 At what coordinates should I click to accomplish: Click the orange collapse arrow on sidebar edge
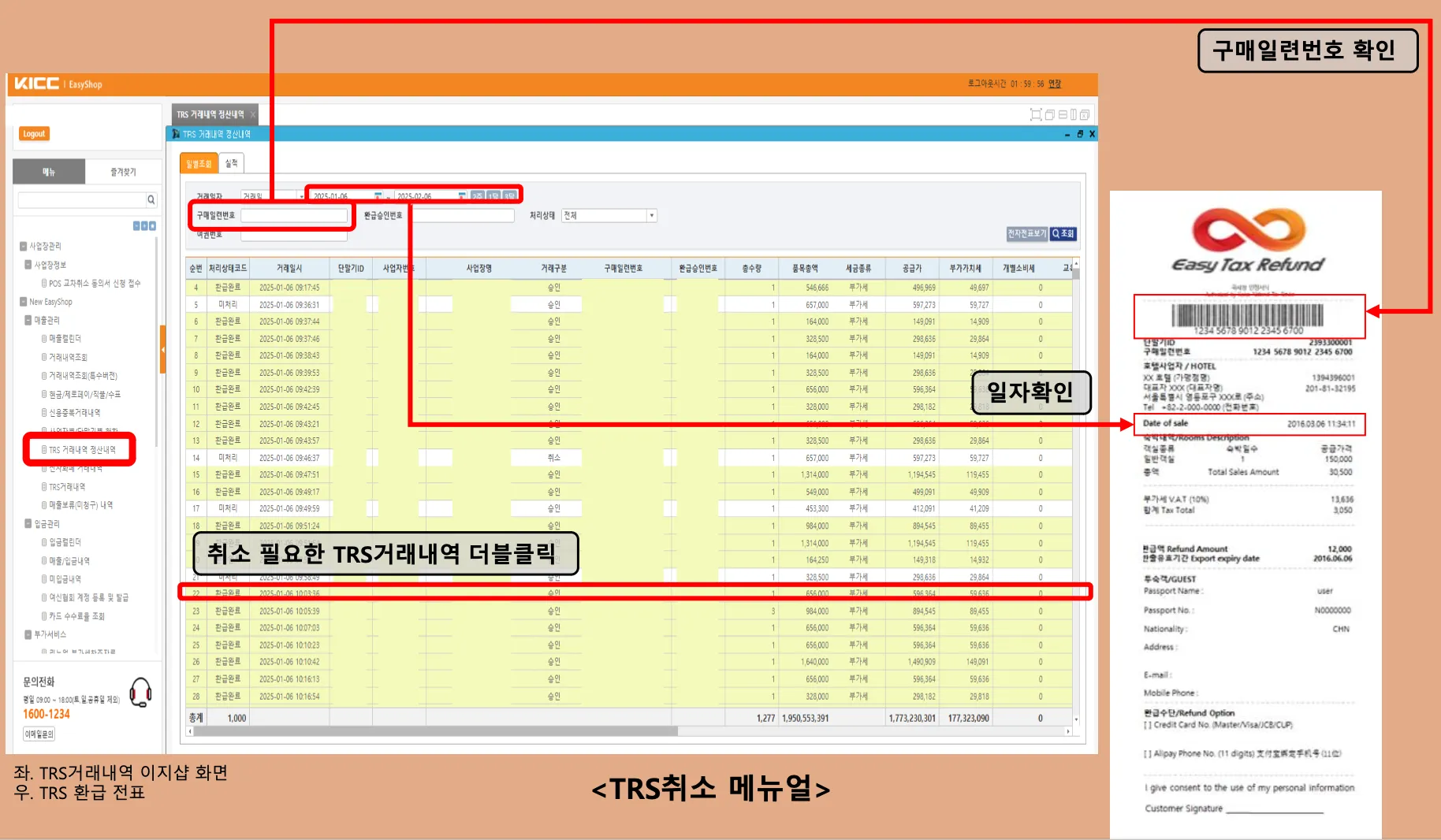pyautogui.click(x=162, y=349)
